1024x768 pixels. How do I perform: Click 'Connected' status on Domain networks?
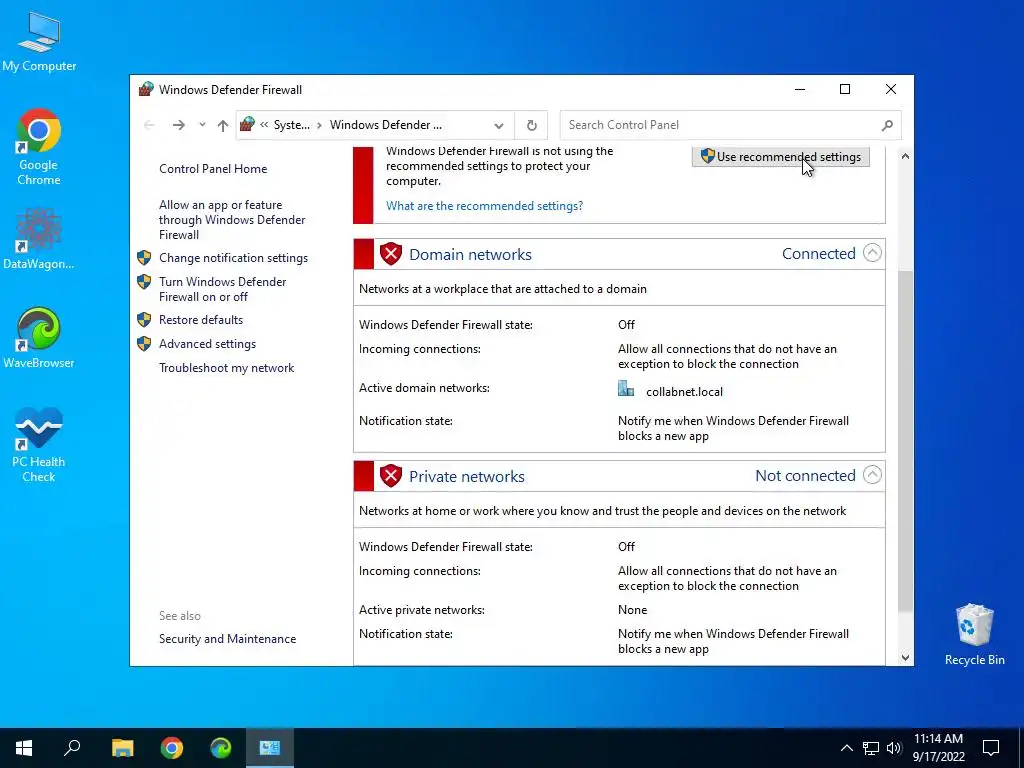coord(818,253)
